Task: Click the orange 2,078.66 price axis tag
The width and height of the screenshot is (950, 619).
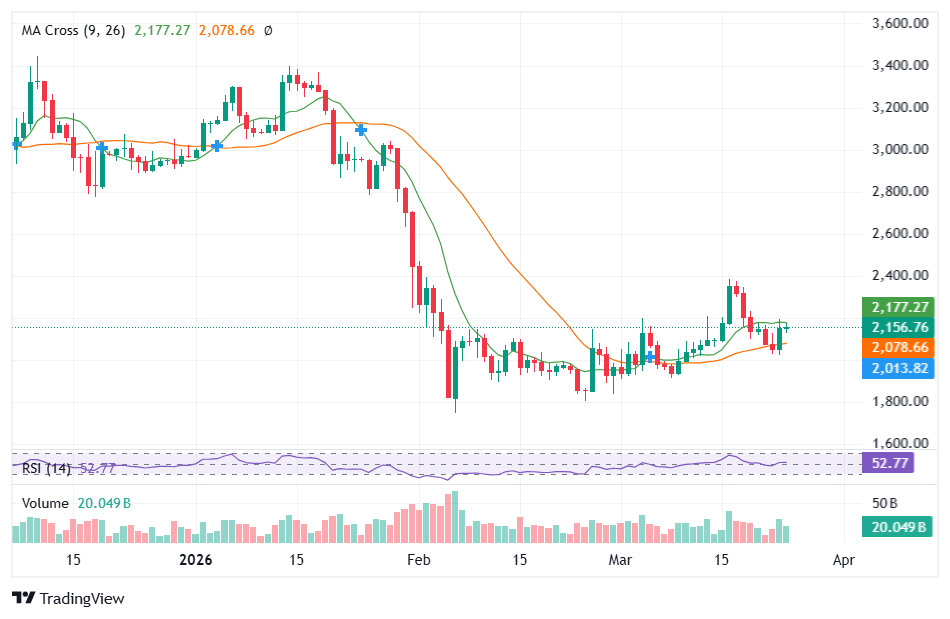Action: pos(899,347)
